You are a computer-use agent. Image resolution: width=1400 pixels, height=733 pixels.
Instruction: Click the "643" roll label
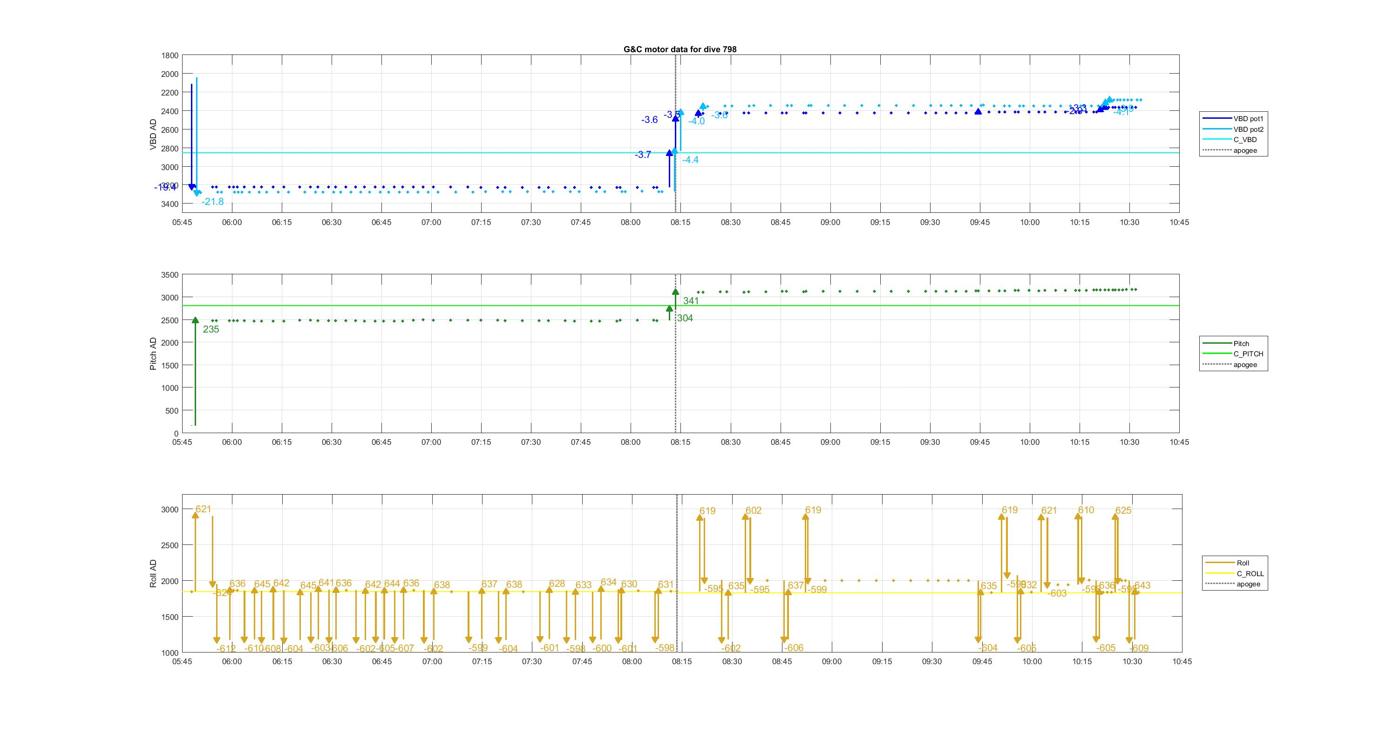[1142, 586]
